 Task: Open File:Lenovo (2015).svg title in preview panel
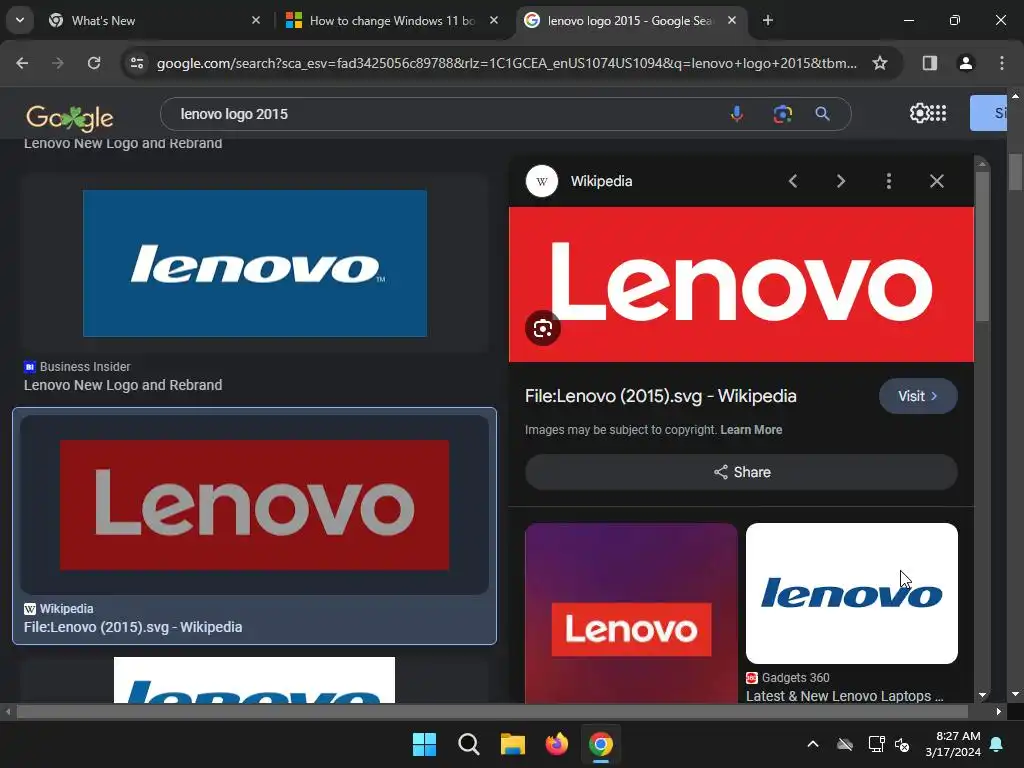click(x=660, y=396)
